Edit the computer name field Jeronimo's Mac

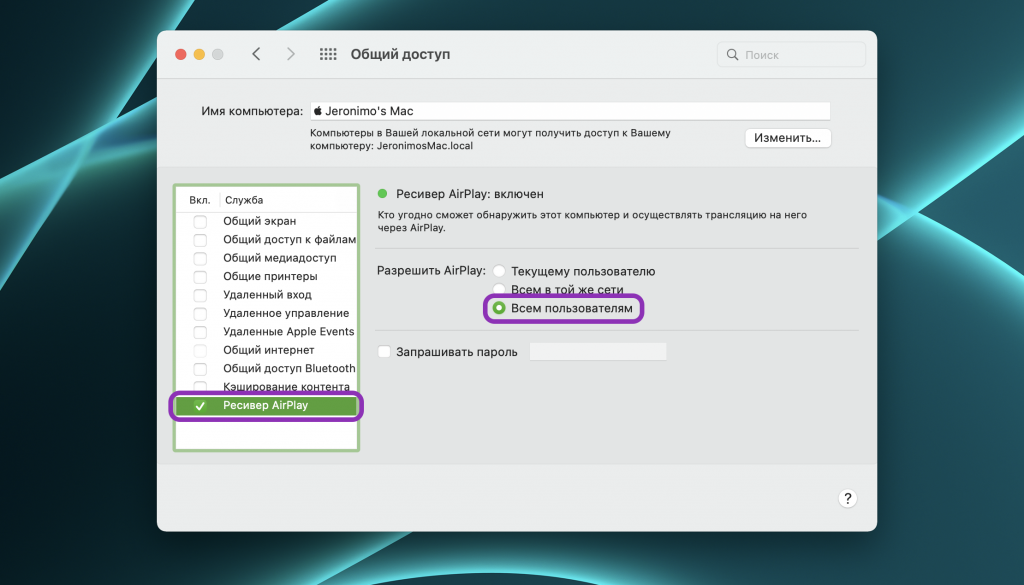tap(570, 111)
